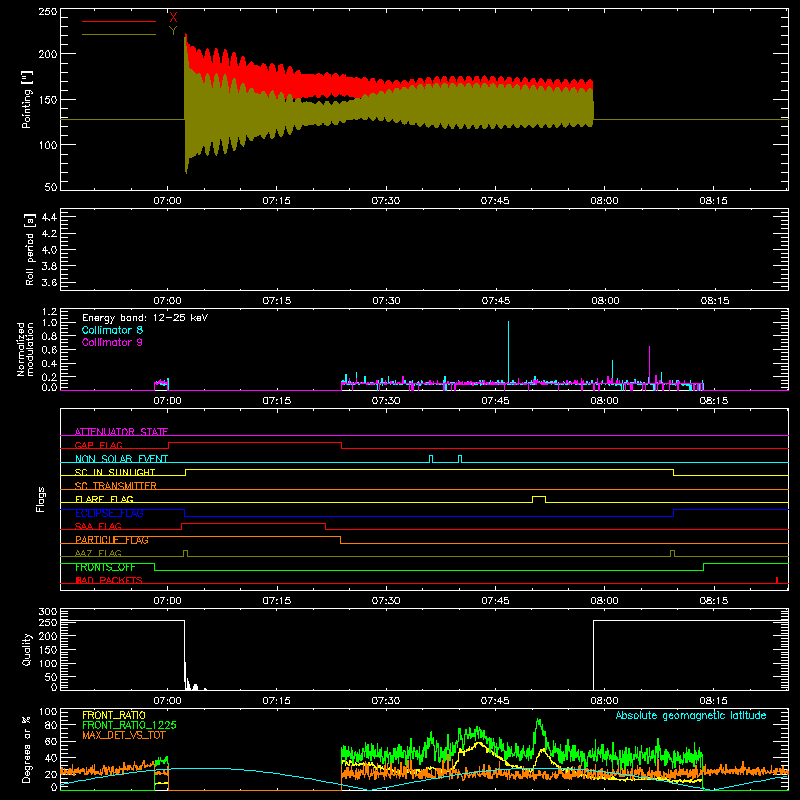Screen dimensions: 800x800
Task: Click the cyan Collimator 8 legend entry
Action: click(112, 330)
